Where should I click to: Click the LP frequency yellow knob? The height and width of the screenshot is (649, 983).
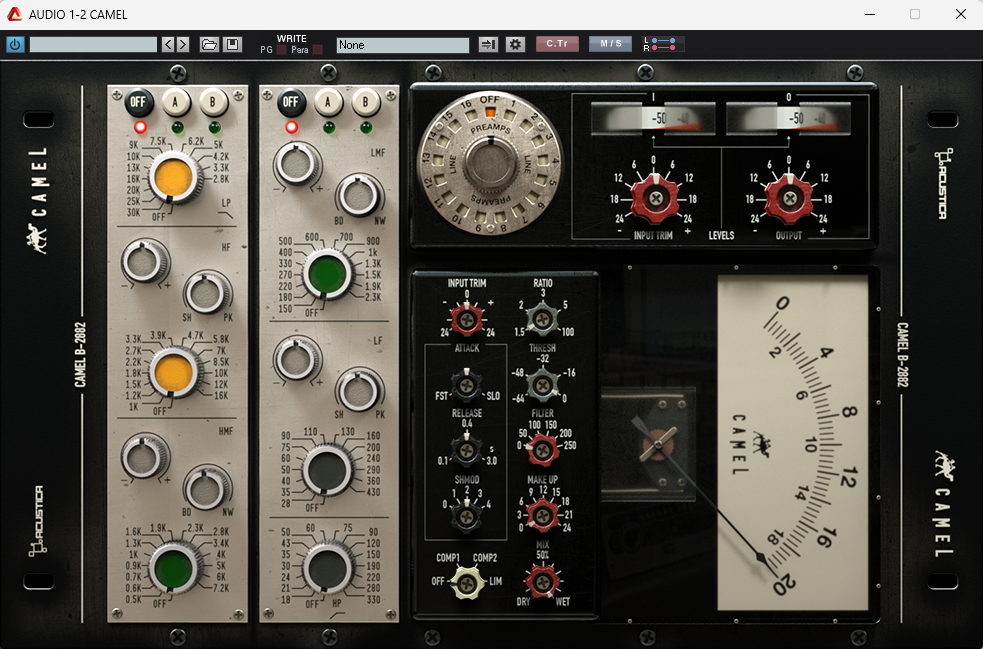coord(174,177)
